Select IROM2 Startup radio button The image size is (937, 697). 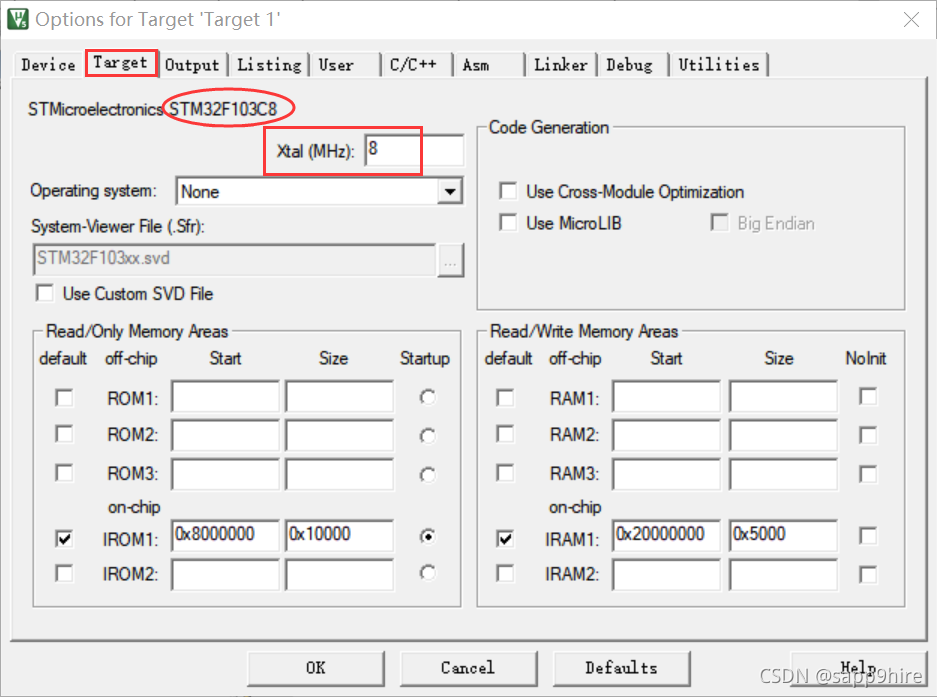click(427, 573)
